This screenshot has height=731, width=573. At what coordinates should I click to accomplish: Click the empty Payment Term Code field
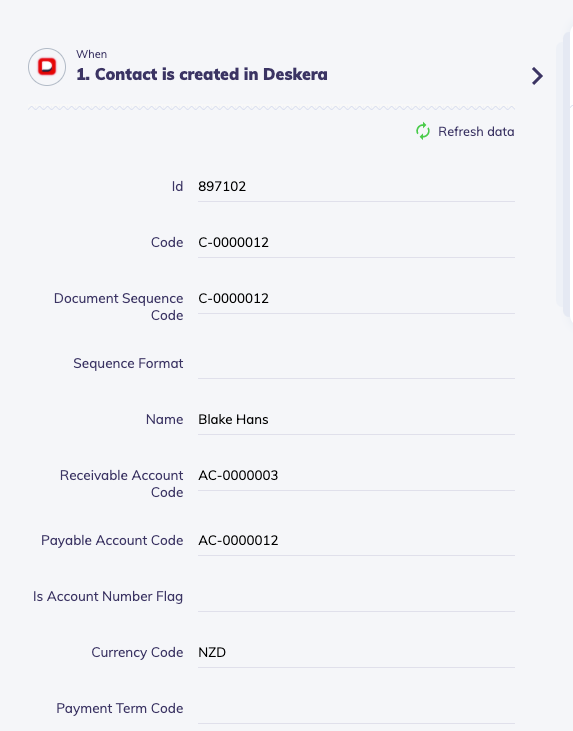pyautogui.click(x=356, y=708)
